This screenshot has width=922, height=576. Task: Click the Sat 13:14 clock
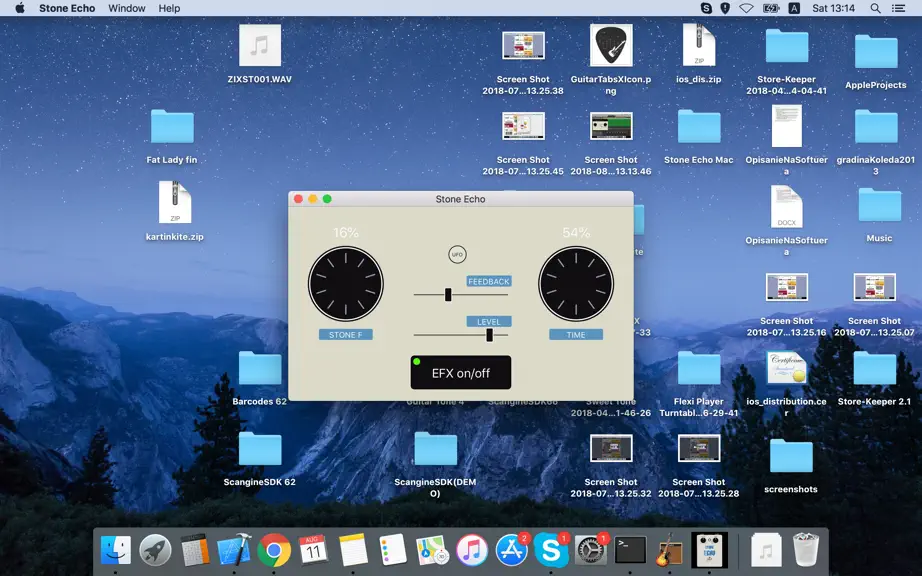tap(833, 8)
